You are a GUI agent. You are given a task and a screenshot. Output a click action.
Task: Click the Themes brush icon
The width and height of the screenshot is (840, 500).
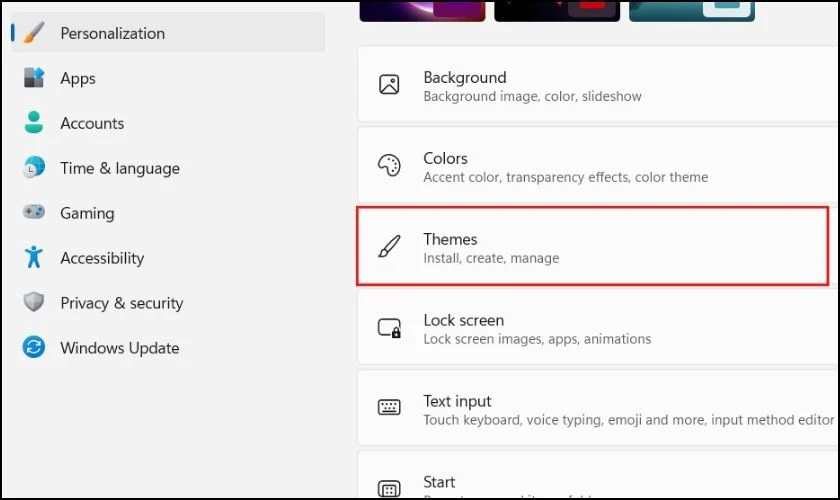pyautogui.click(x=389, y=247)
